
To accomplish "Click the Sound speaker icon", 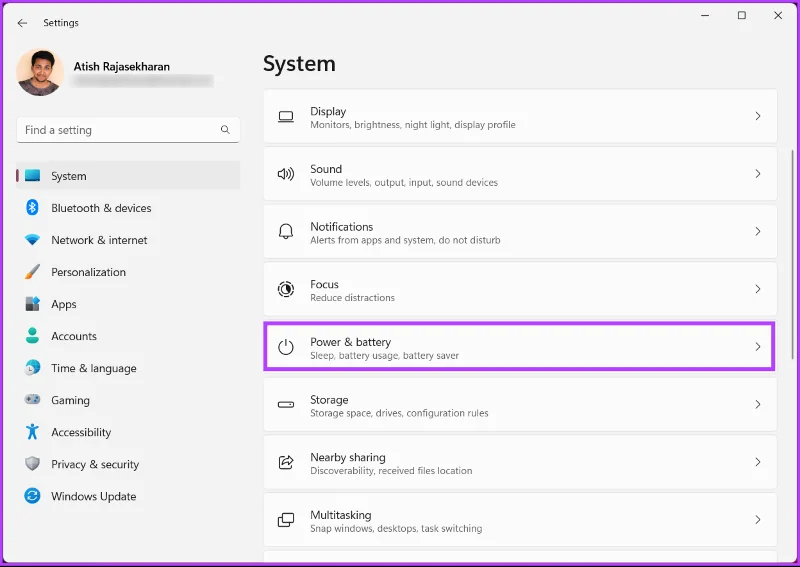I will point(286,174).
